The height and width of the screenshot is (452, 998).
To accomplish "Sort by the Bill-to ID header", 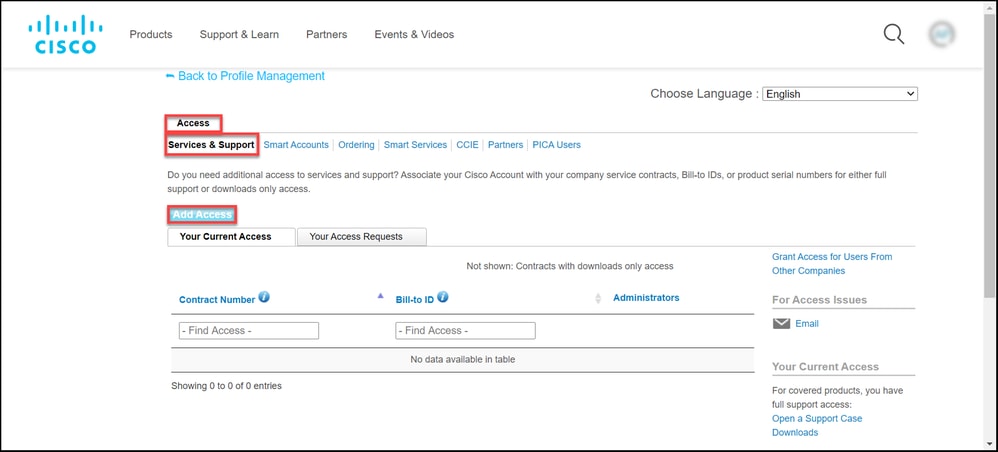I will coord(414,299).
